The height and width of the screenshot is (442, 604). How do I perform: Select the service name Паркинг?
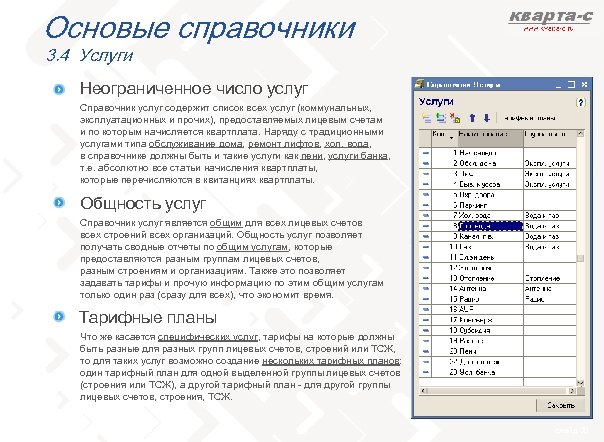[x=473, y=205]
